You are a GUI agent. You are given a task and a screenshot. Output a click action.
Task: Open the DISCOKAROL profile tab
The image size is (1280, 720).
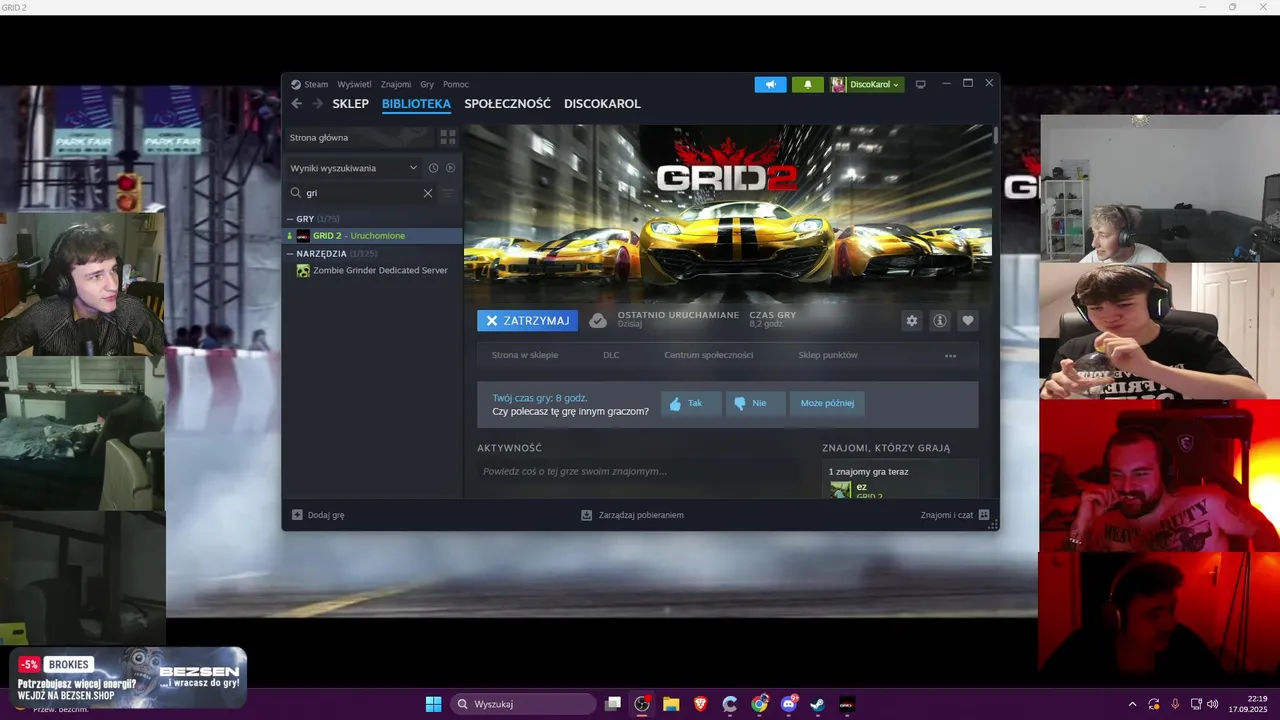click(602, 104)
